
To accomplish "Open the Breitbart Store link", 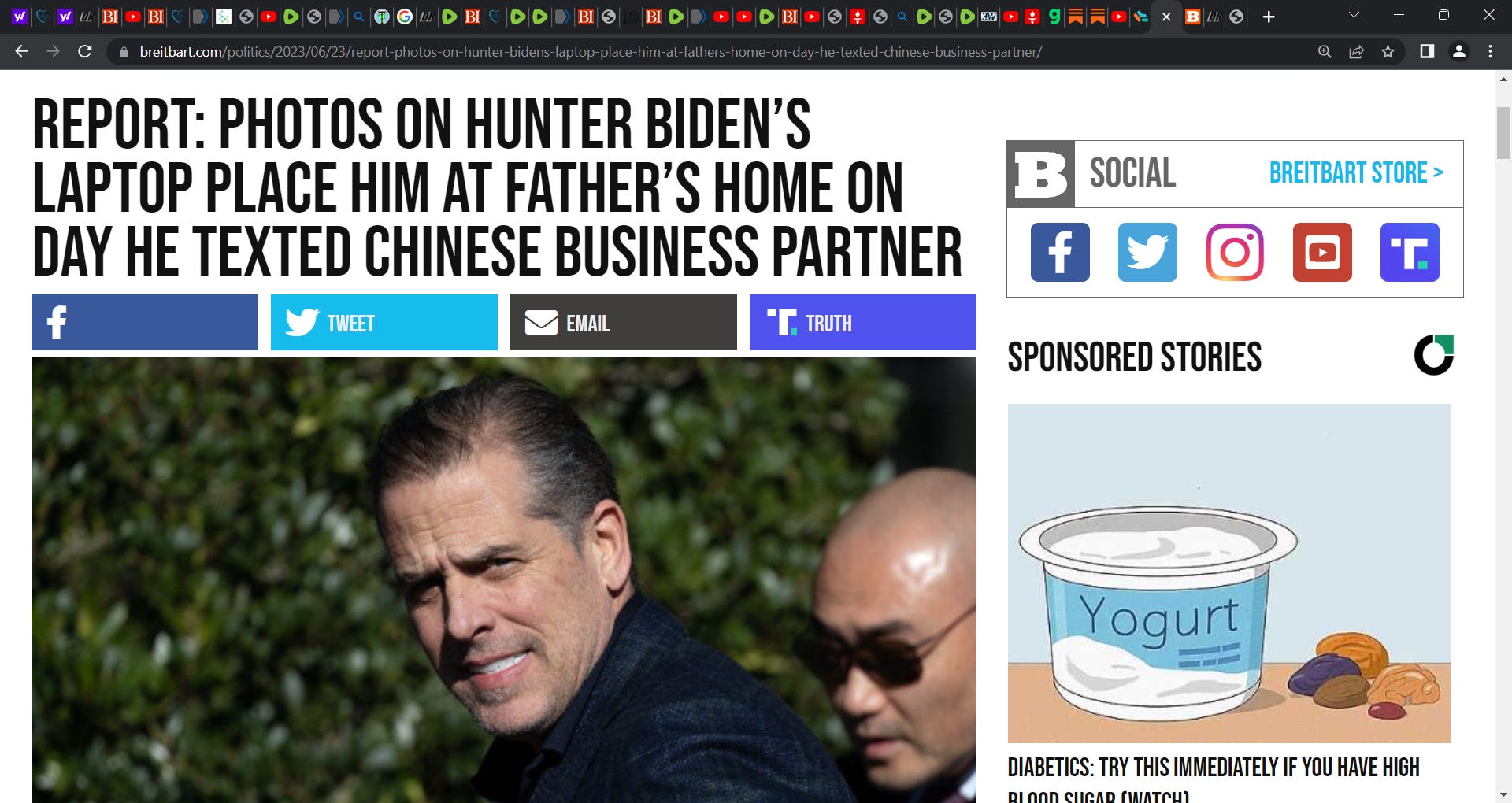I will pyautogui.click(x=1355, y=172).
